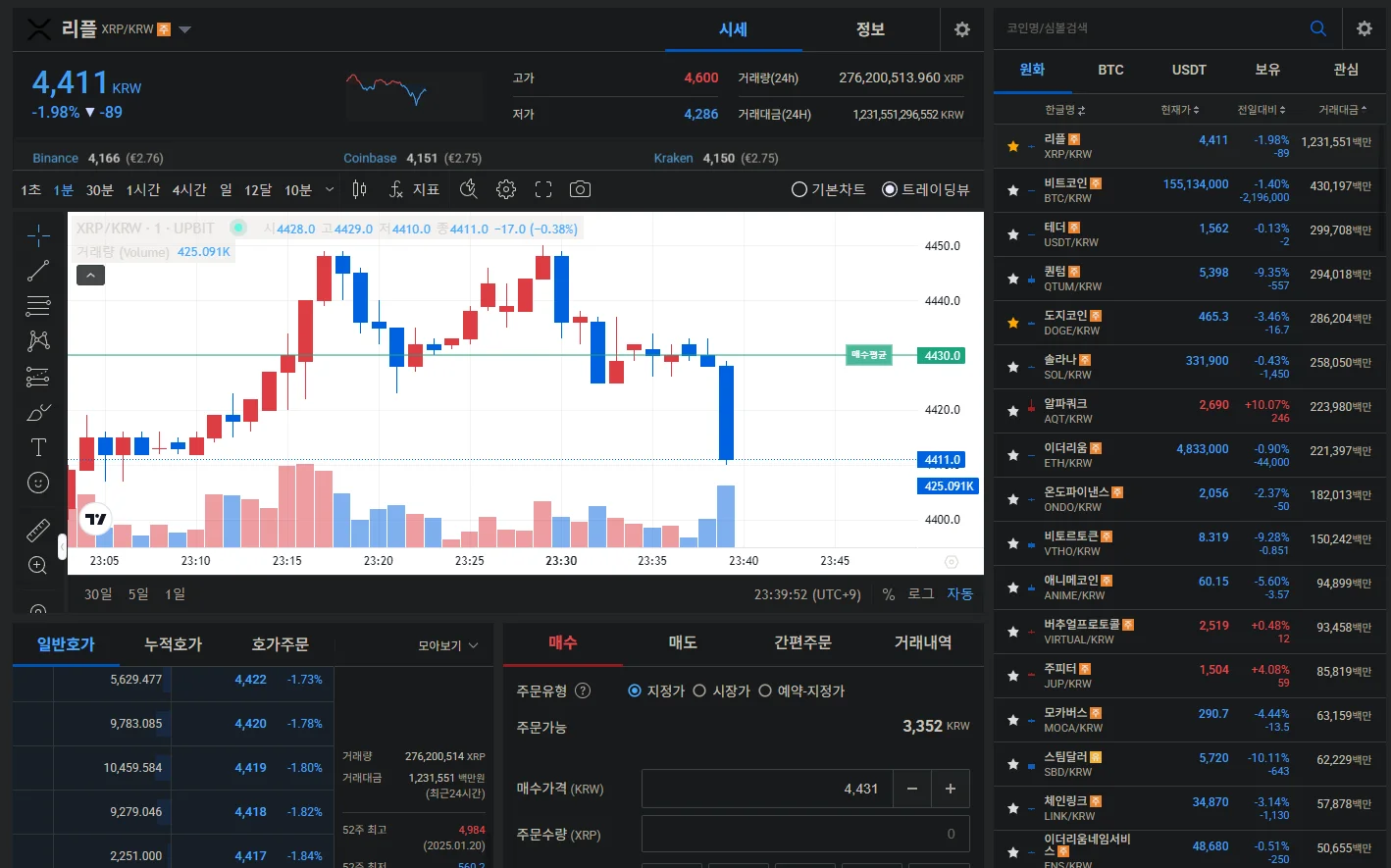Sort coin list by 전일대비
This screenshot has width=1391, height=868.
click(1262, 110)
